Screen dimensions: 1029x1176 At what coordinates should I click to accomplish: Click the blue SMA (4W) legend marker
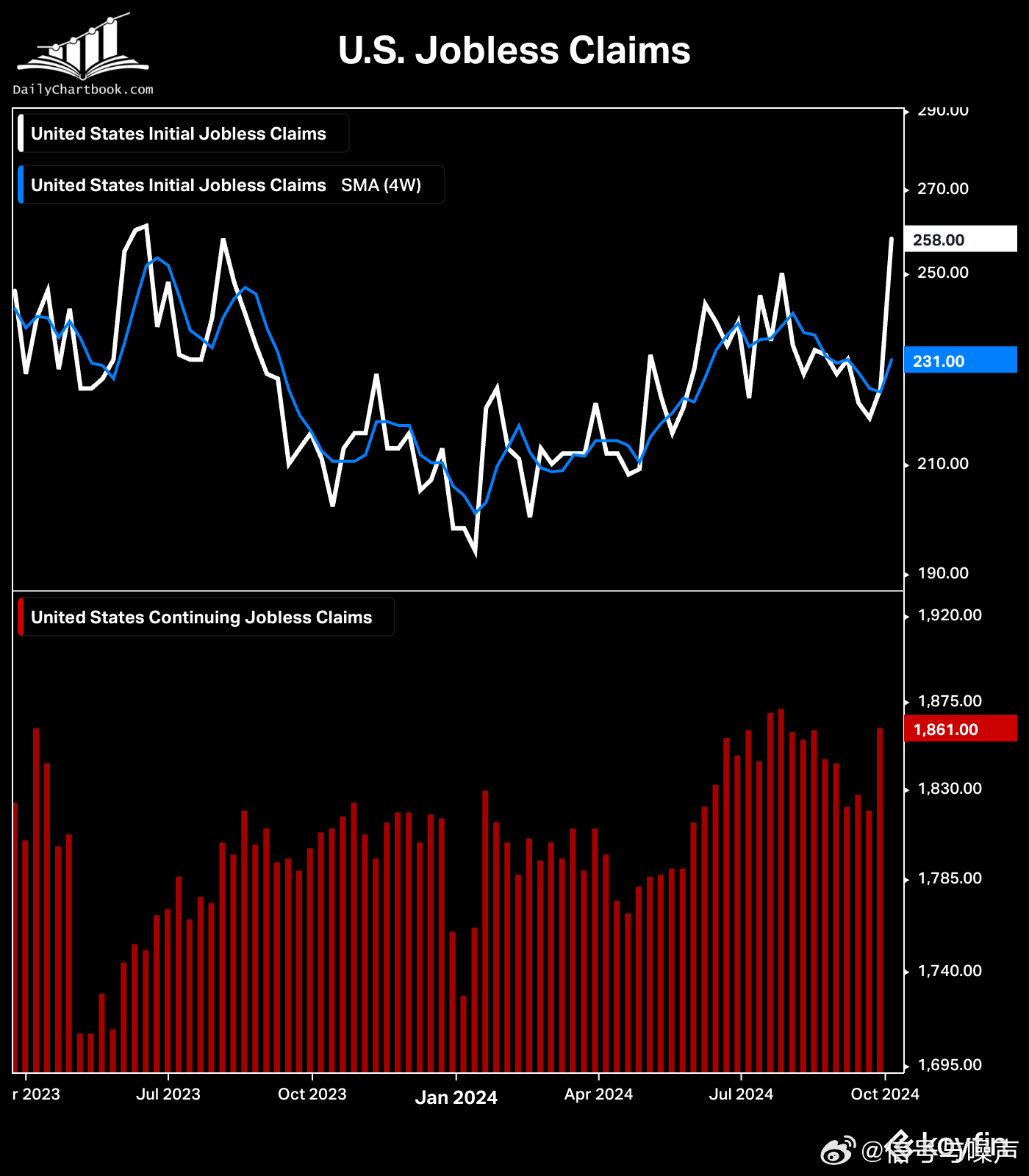(21, 184)
